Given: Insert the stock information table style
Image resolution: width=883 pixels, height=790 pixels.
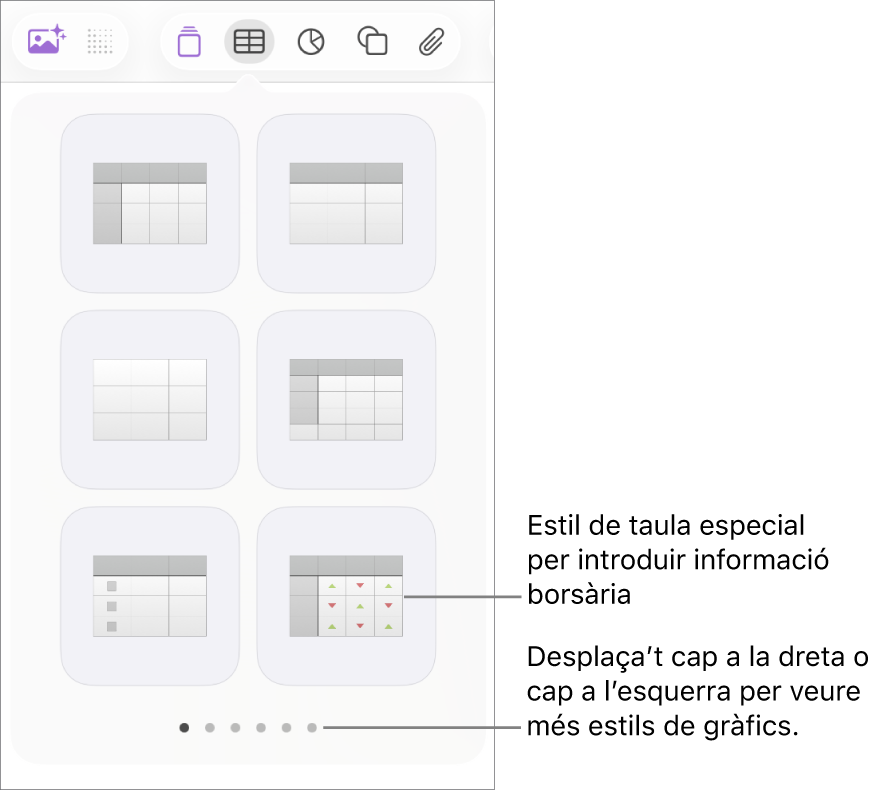Looking at the screenshot, I should pyautogui.click(x=345, y=596).
